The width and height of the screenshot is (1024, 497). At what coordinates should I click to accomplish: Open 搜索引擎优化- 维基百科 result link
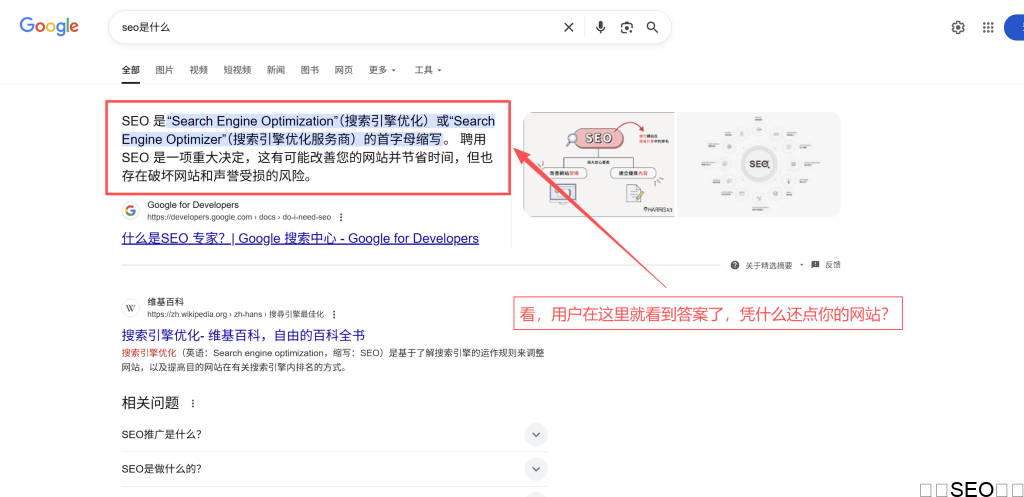(243, 336)
